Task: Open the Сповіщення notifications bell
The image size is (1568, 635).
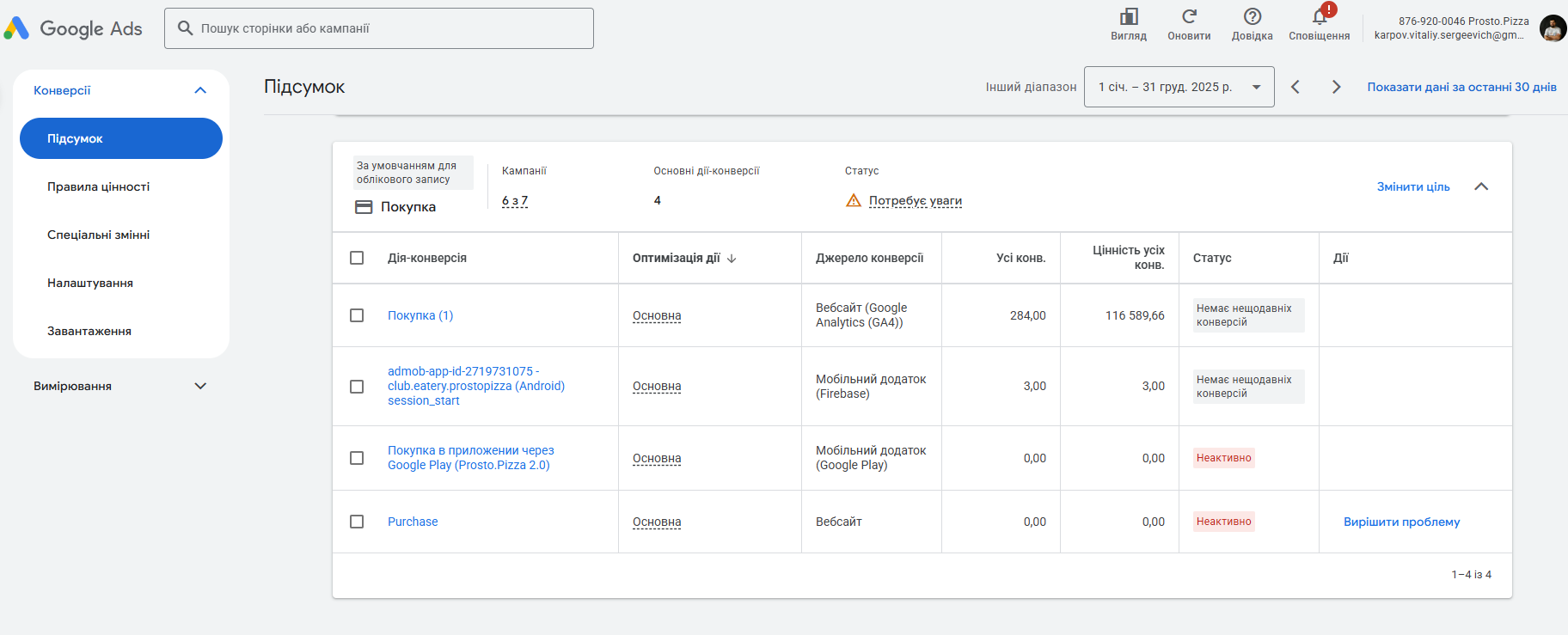Action: pos(1319,17)
